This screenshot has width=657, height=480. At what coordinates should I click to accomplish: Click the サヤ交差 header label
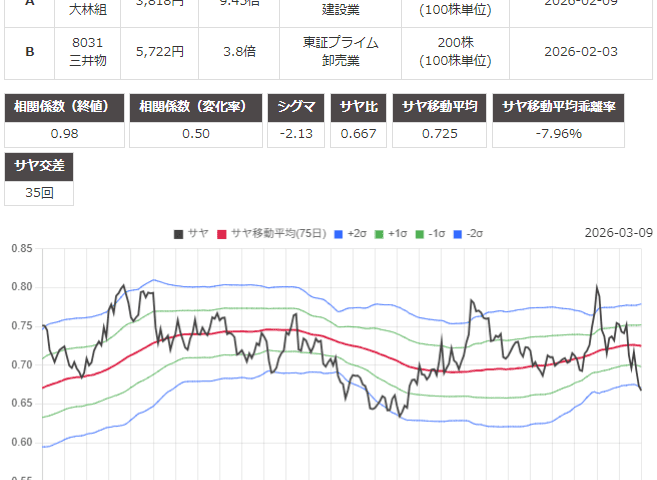[39, 166]
